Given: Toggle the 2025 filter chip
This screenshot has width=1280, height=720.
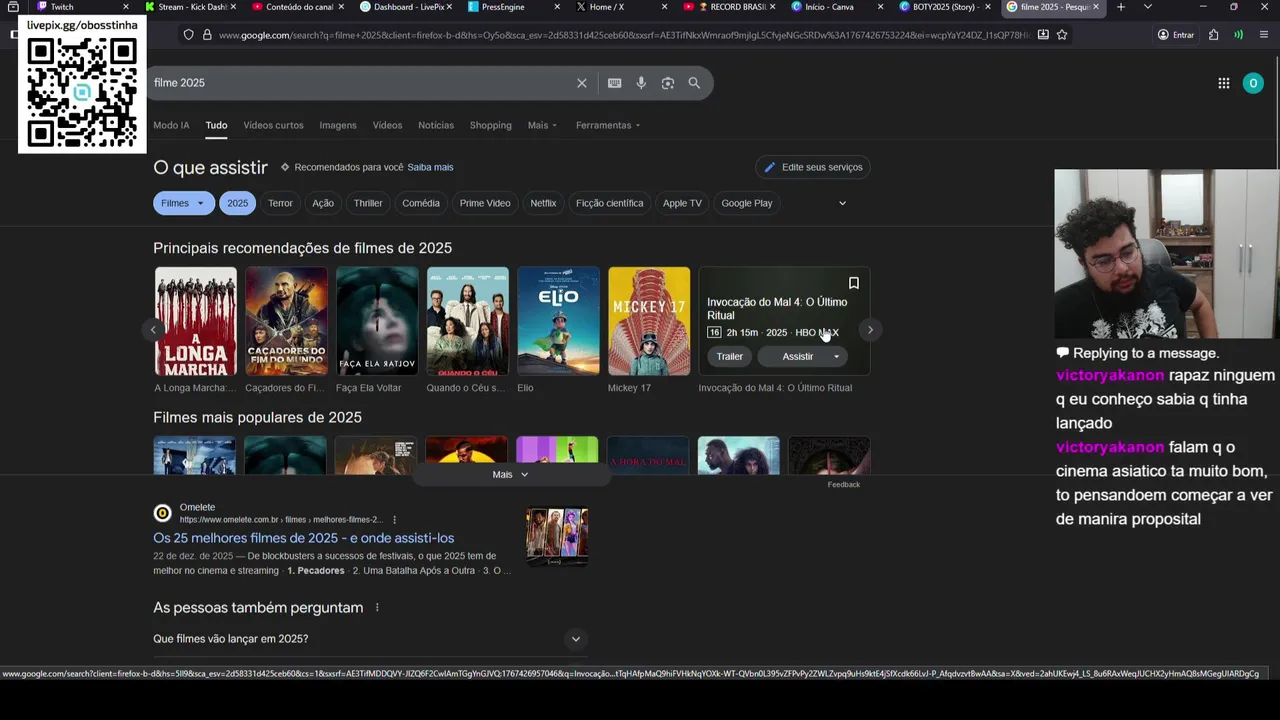Looking at the screenshot, I should point(237,203).
